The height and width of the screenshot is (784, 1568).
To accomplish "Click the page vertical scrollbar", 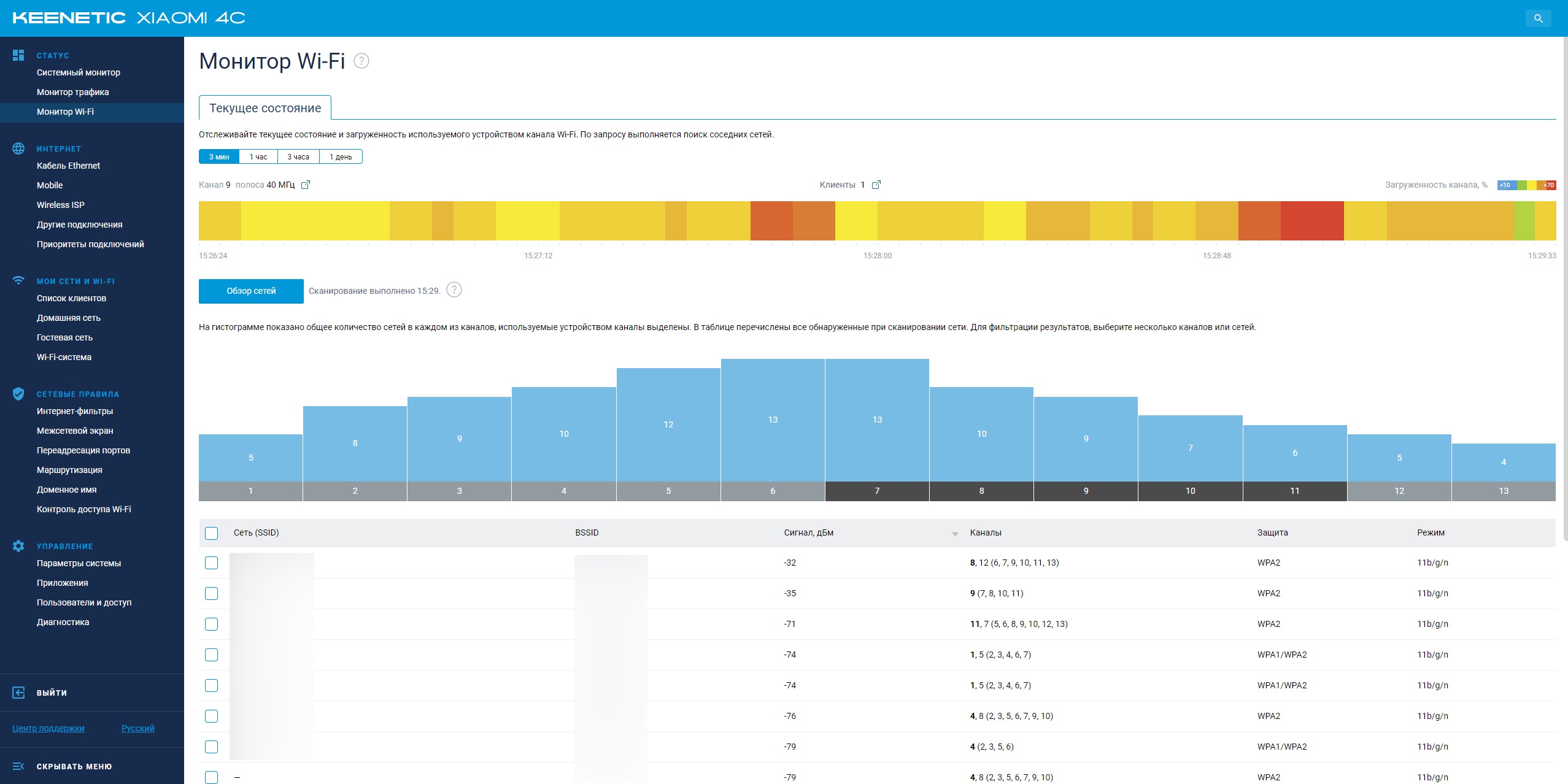I will pyautogui.click(x=1564, y=288).
